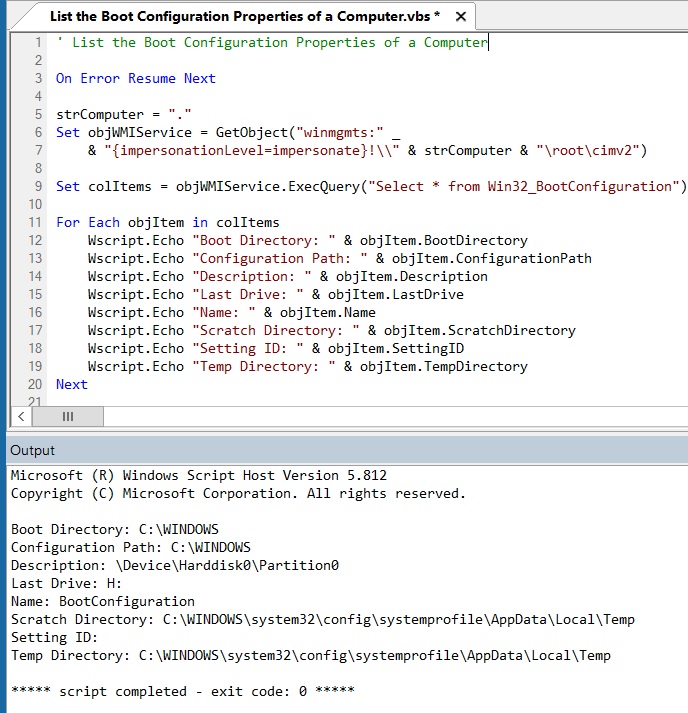Click the Win32_BootConfiguration query string
Viewport: 688px width, 713px height.
point(524,186)
